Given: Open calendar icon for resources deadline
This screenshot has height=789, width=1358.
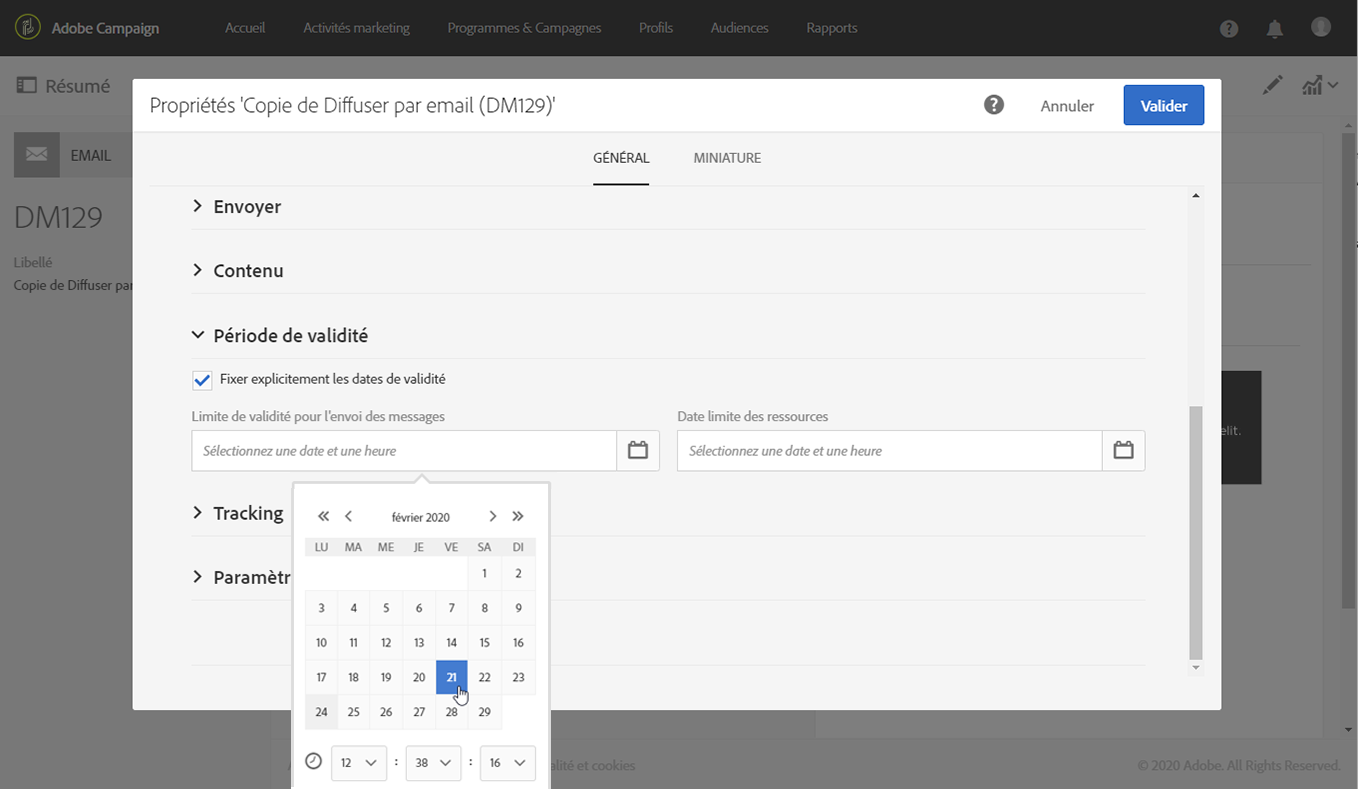Looking at the screenshot, I should point(1123,451).
